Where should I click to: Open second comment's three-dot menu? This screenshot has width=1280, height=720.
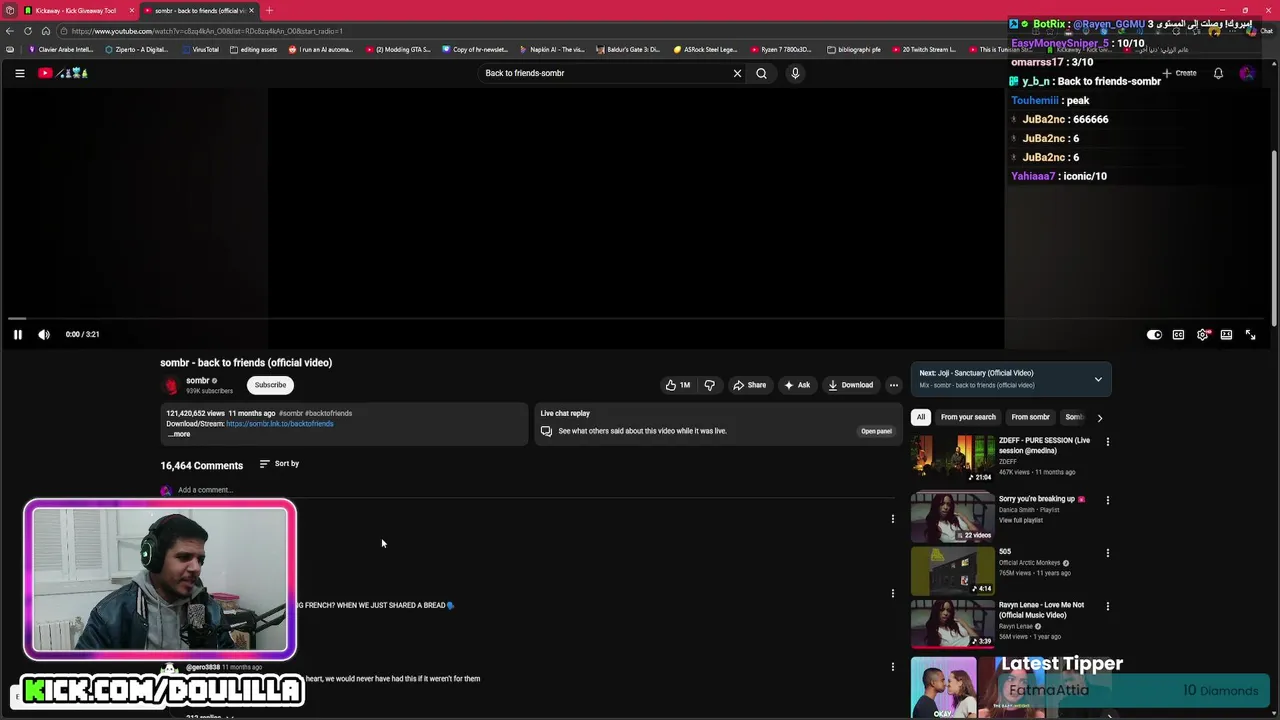click(x=893, y=593)
